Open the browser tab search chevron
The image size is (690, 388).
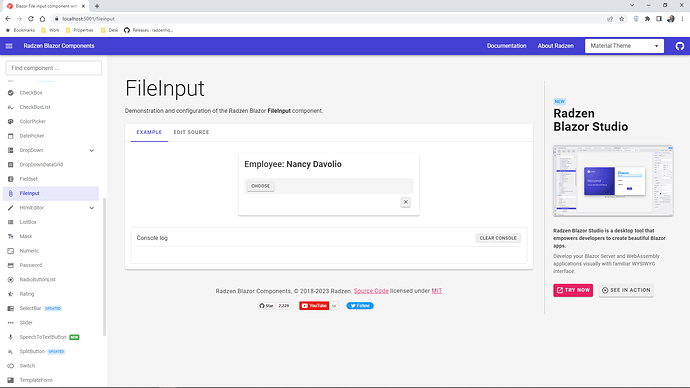coord(632,6)
